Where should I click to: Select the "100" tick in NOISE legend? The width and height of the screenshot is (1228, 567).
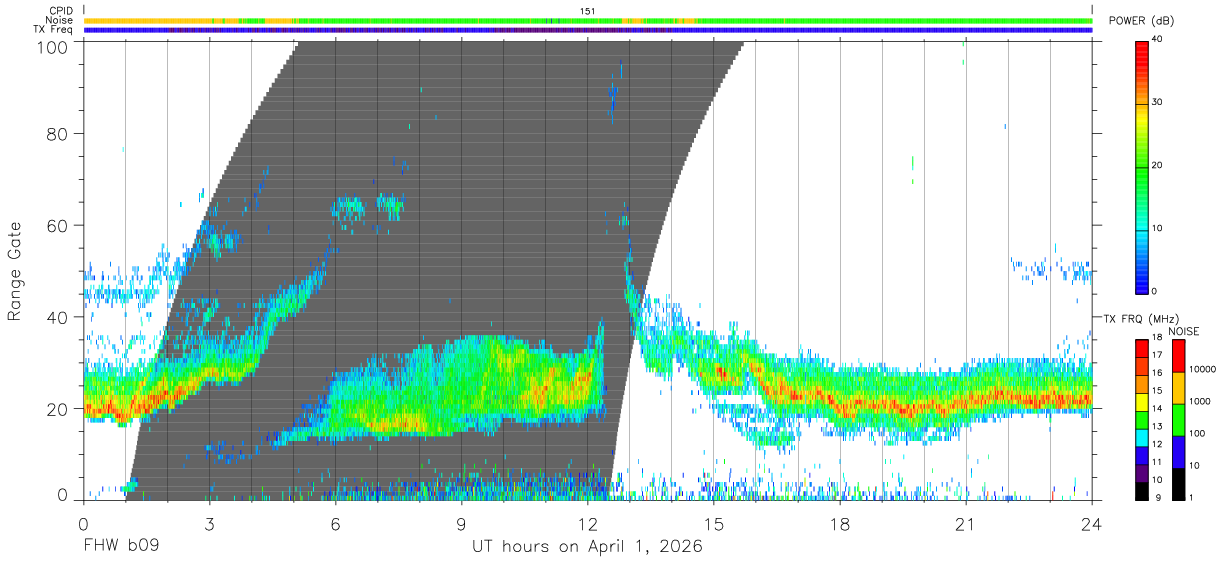point(1197,433)
